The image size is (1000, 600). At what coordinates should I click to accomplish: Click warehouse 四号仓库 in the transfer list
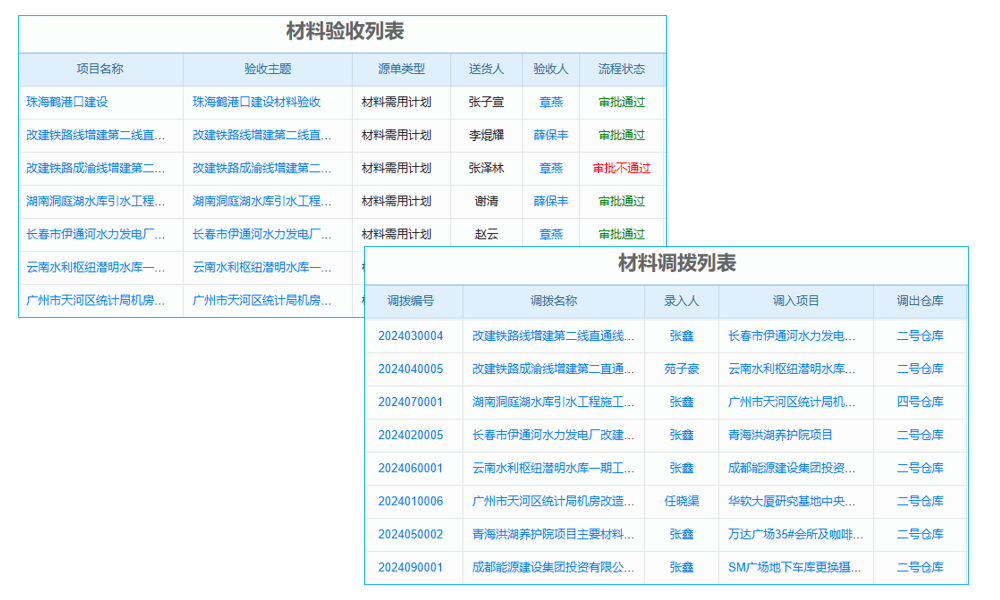click(921, 401)
